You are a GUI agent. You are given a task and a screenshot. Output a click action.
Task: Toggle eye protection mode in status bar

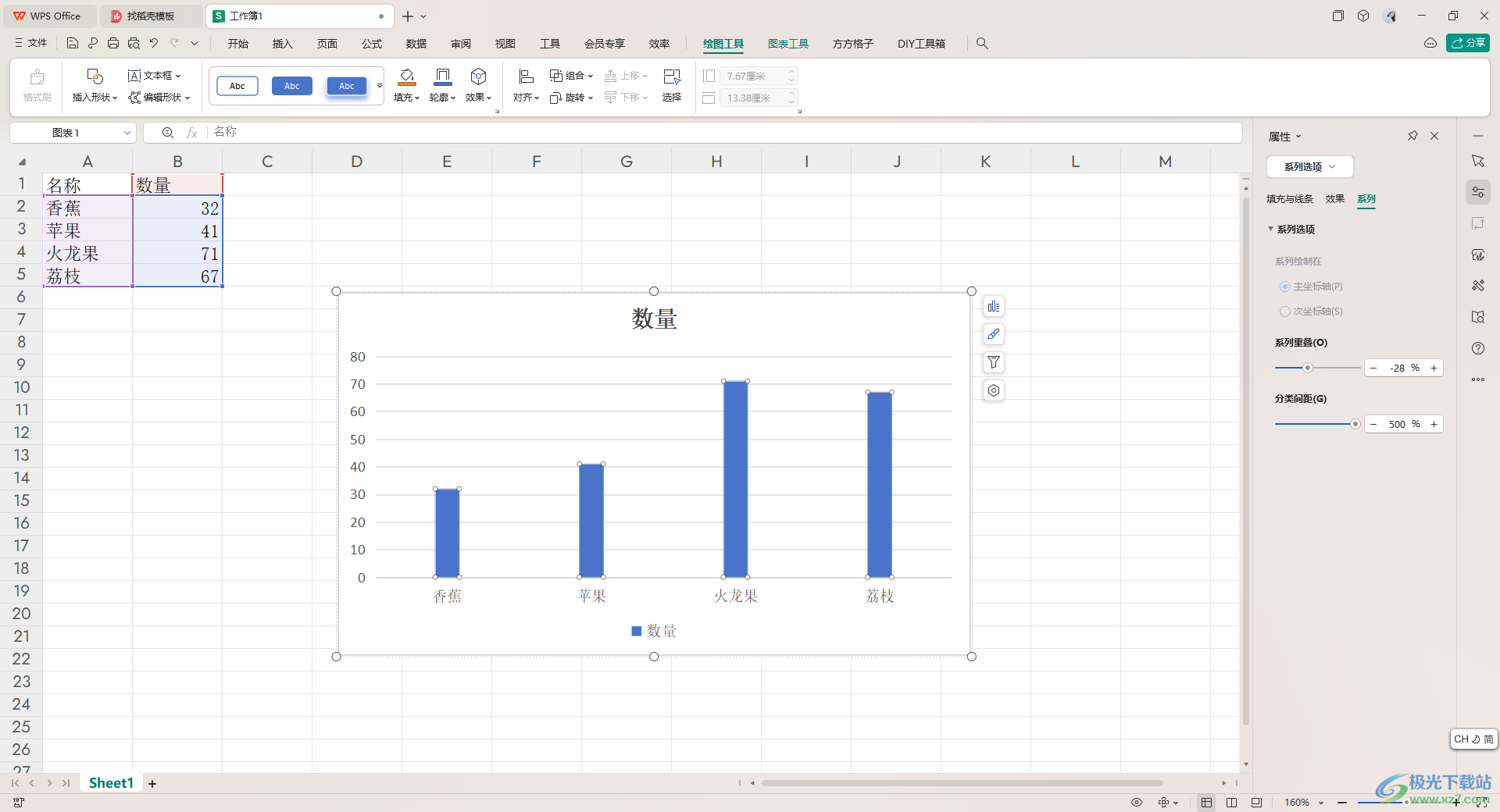1137,803
